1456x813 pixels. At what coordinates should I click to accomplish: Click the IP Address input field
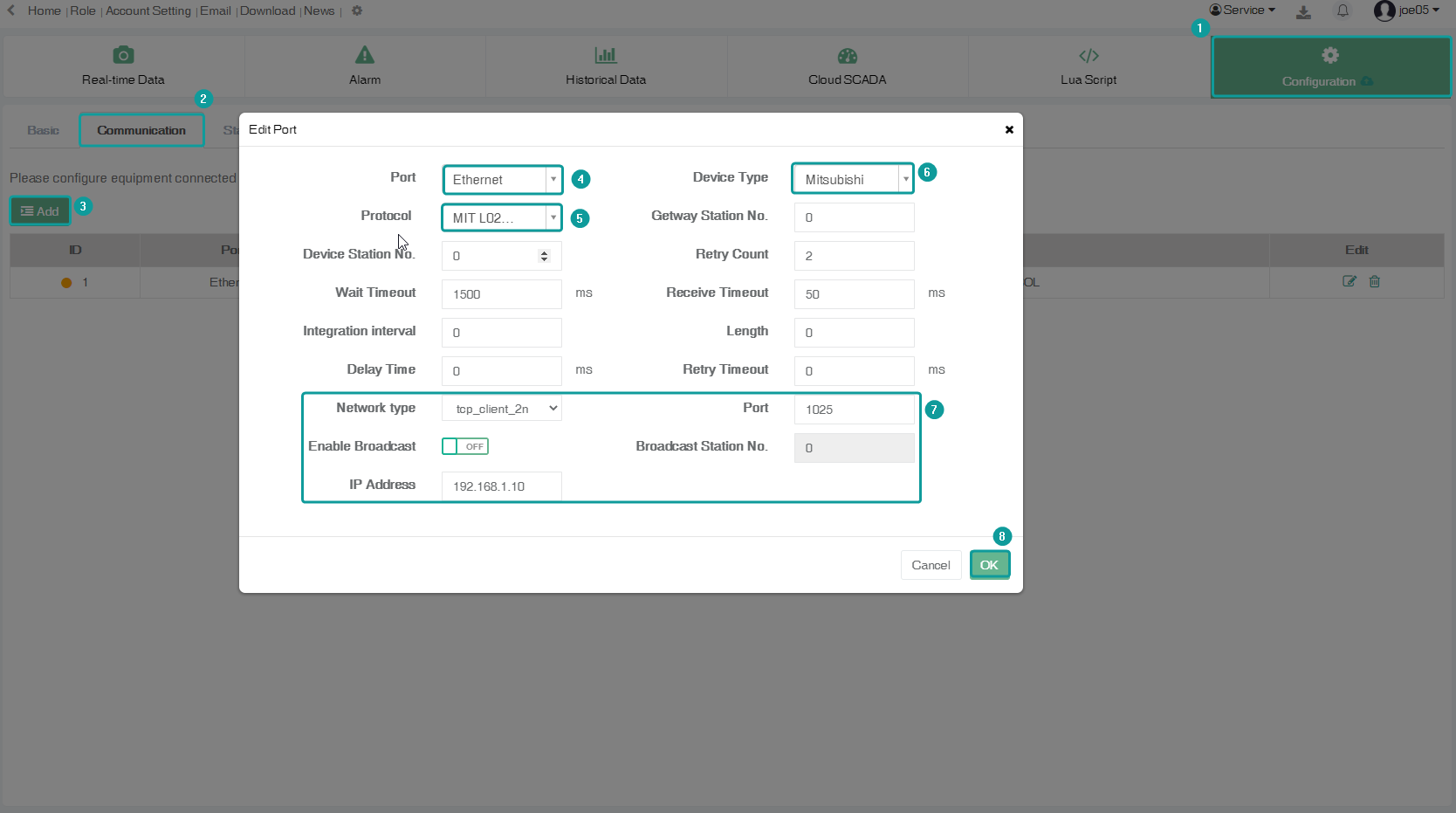(x=501, y=486)
